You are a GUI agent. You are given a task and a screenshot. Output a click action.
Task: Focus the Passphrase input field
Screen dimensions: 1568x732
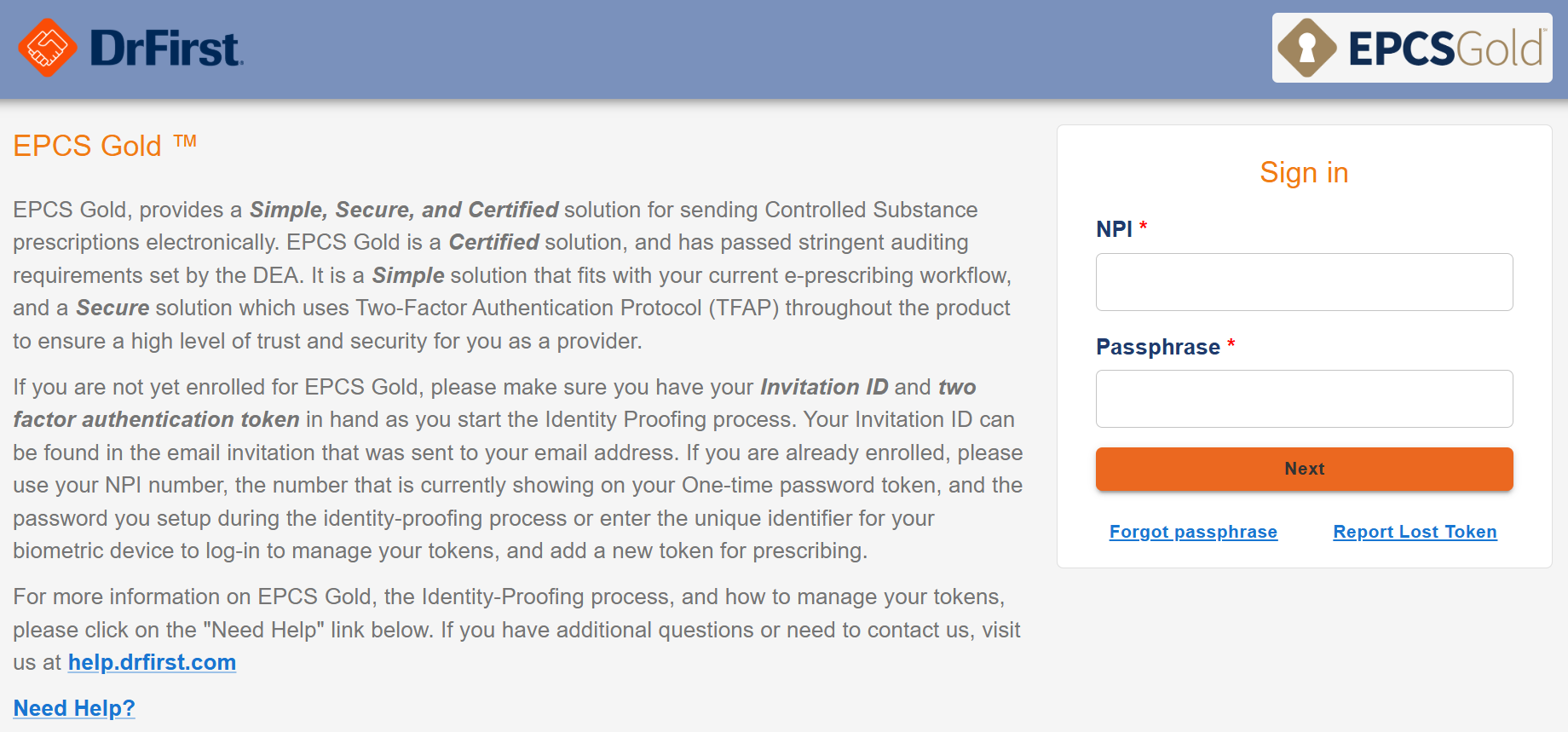[x=1304, y=399]
